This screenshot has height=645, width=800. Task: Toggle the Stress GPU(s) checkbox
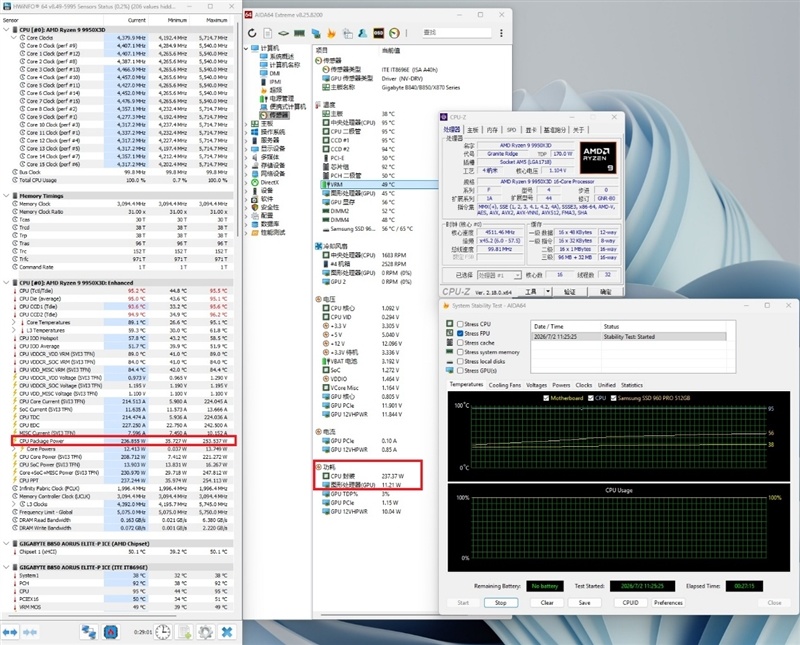[460, 370]
